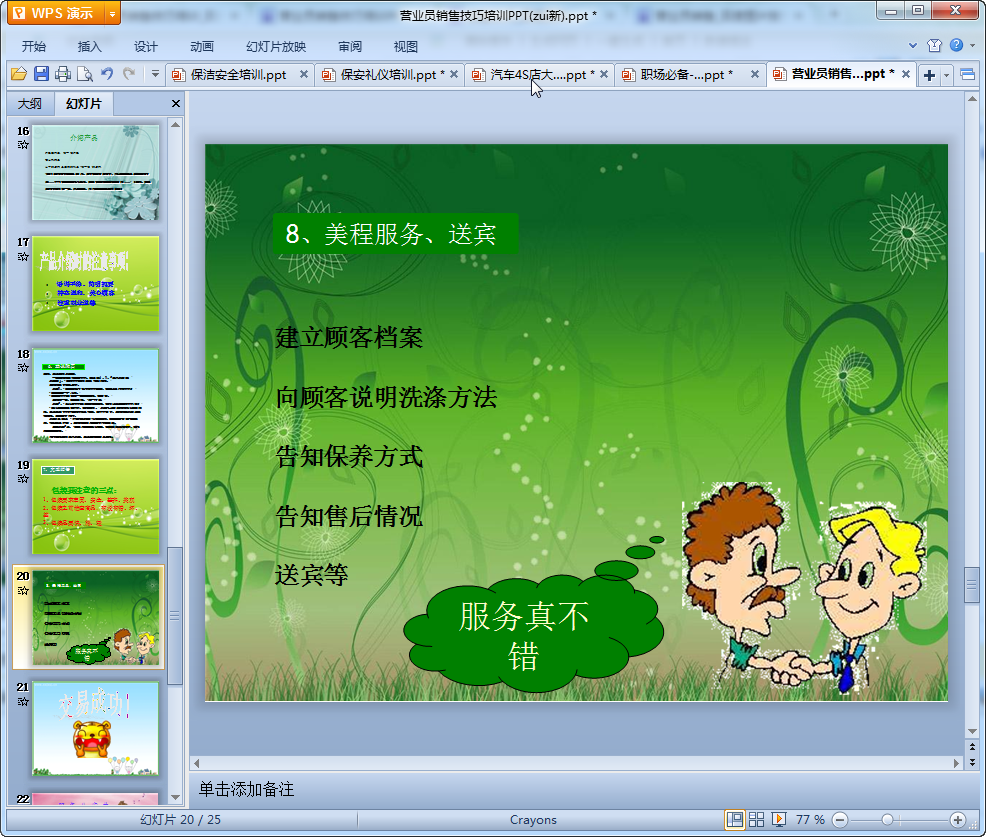Viewport: 986px width, 837px height.
Task: Expand the WPS 演示 dropdown arrow
Action: click(113, 13)
